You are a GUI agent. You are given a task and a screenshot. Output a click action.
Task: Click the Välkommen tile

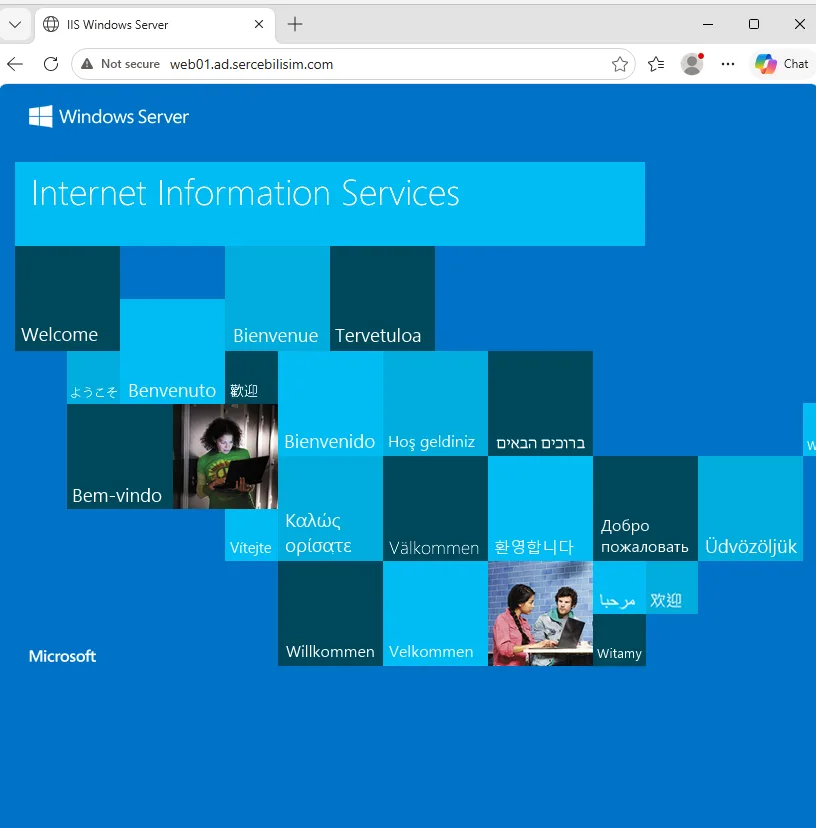click(x=435, y=509)
